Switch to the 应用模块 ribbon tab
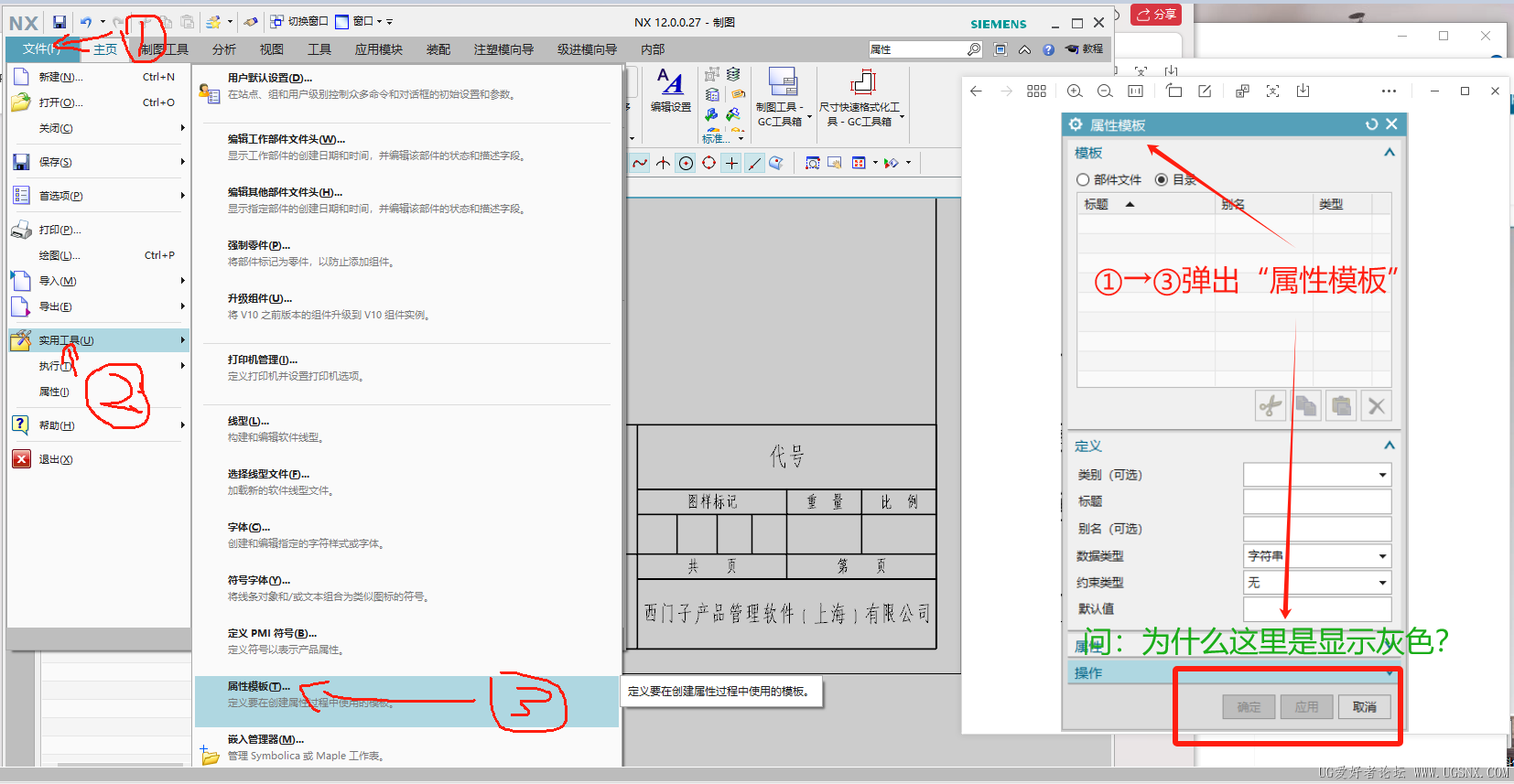 point(379,49)
